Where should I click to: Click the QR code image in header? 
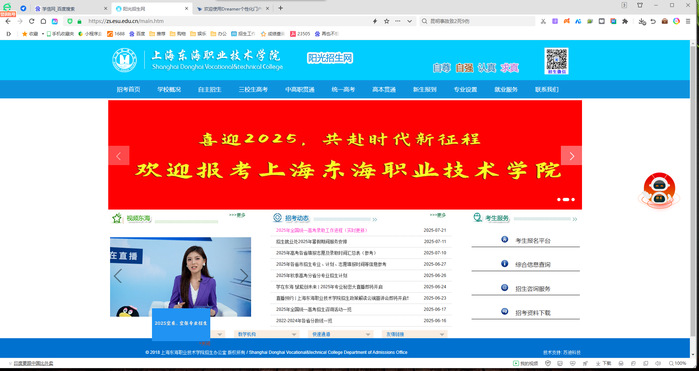coord(556,61)
